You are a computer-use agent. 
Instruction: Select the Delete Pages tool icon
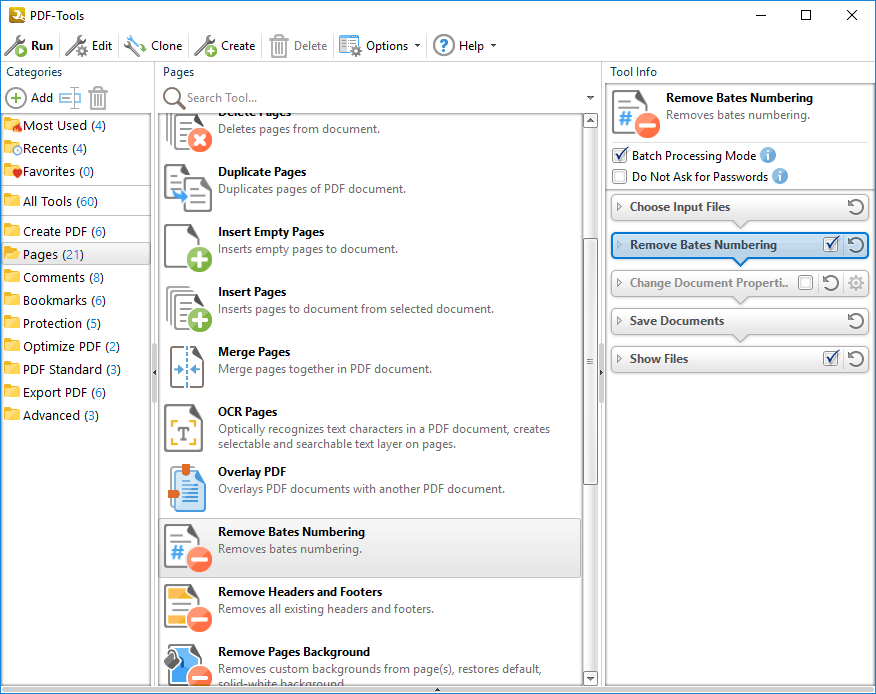(189, 132)
